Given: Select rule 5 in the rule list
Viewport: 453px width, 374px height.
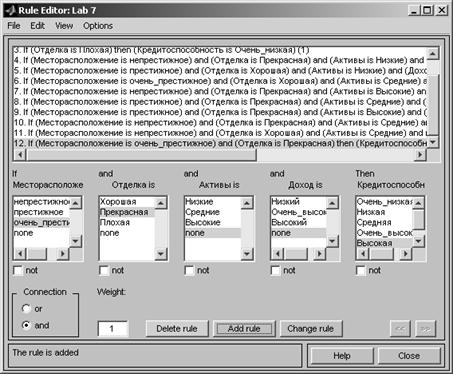Looking at the screenshot, I should [x=220, y=71].
